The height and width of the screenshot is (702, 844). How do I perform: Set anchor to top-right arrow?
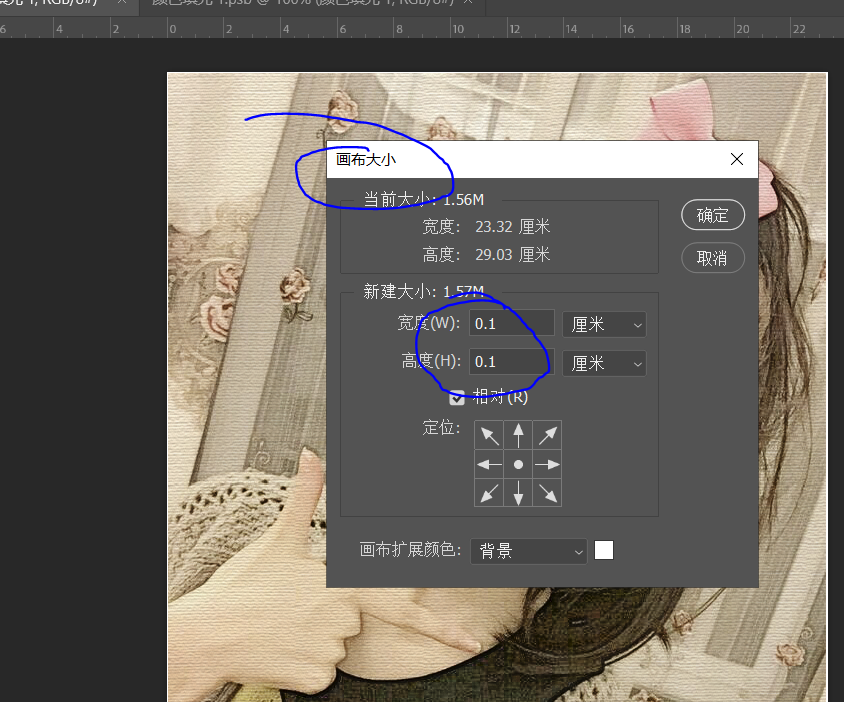547,435
